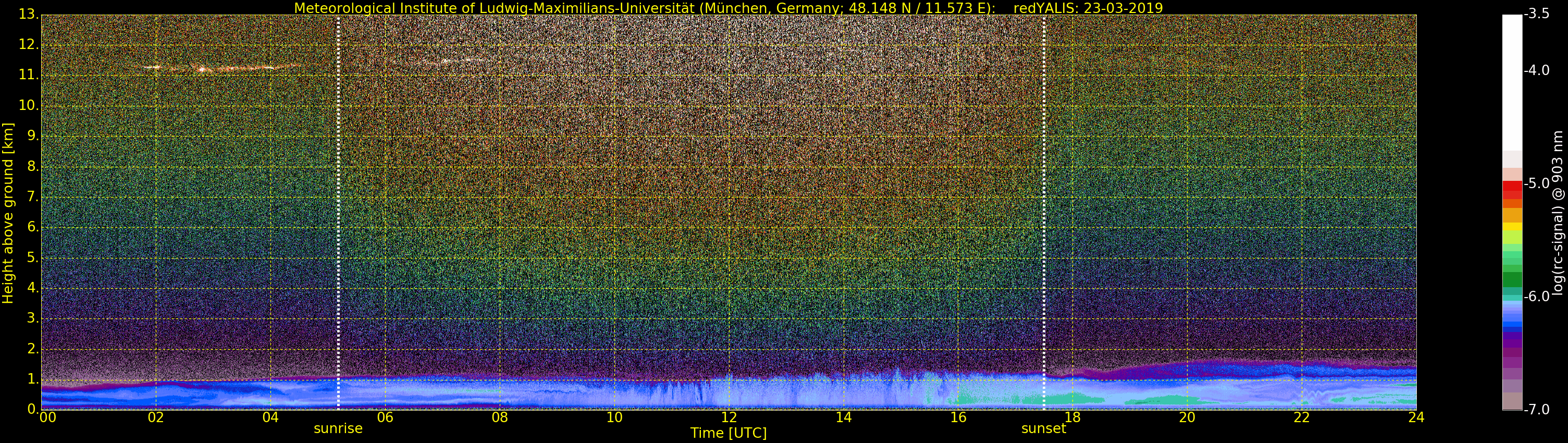Click the height axis tick label '4.'

pos(33,288)
